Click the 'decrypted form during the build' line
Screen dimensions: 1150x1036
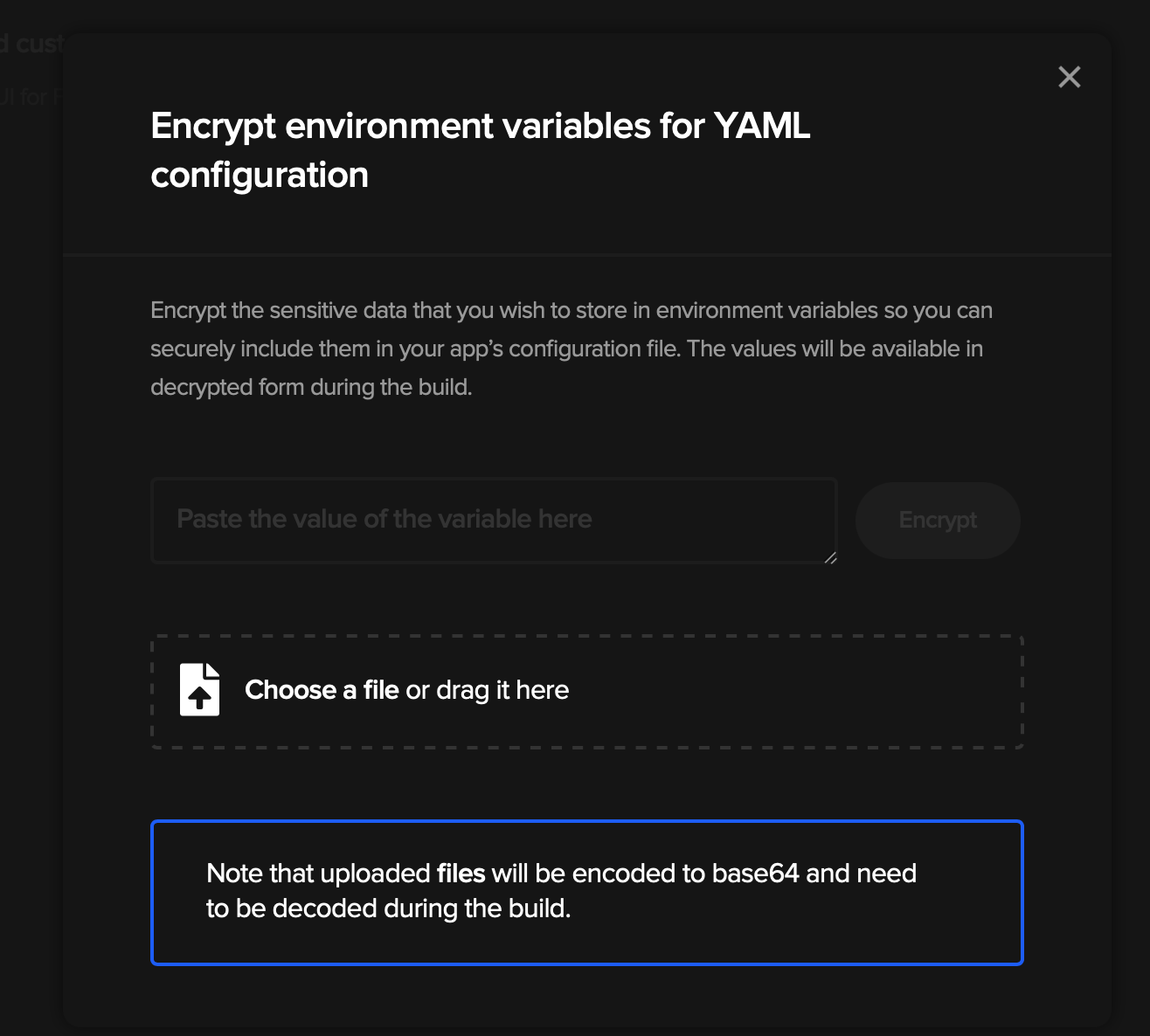coord(311,387)
